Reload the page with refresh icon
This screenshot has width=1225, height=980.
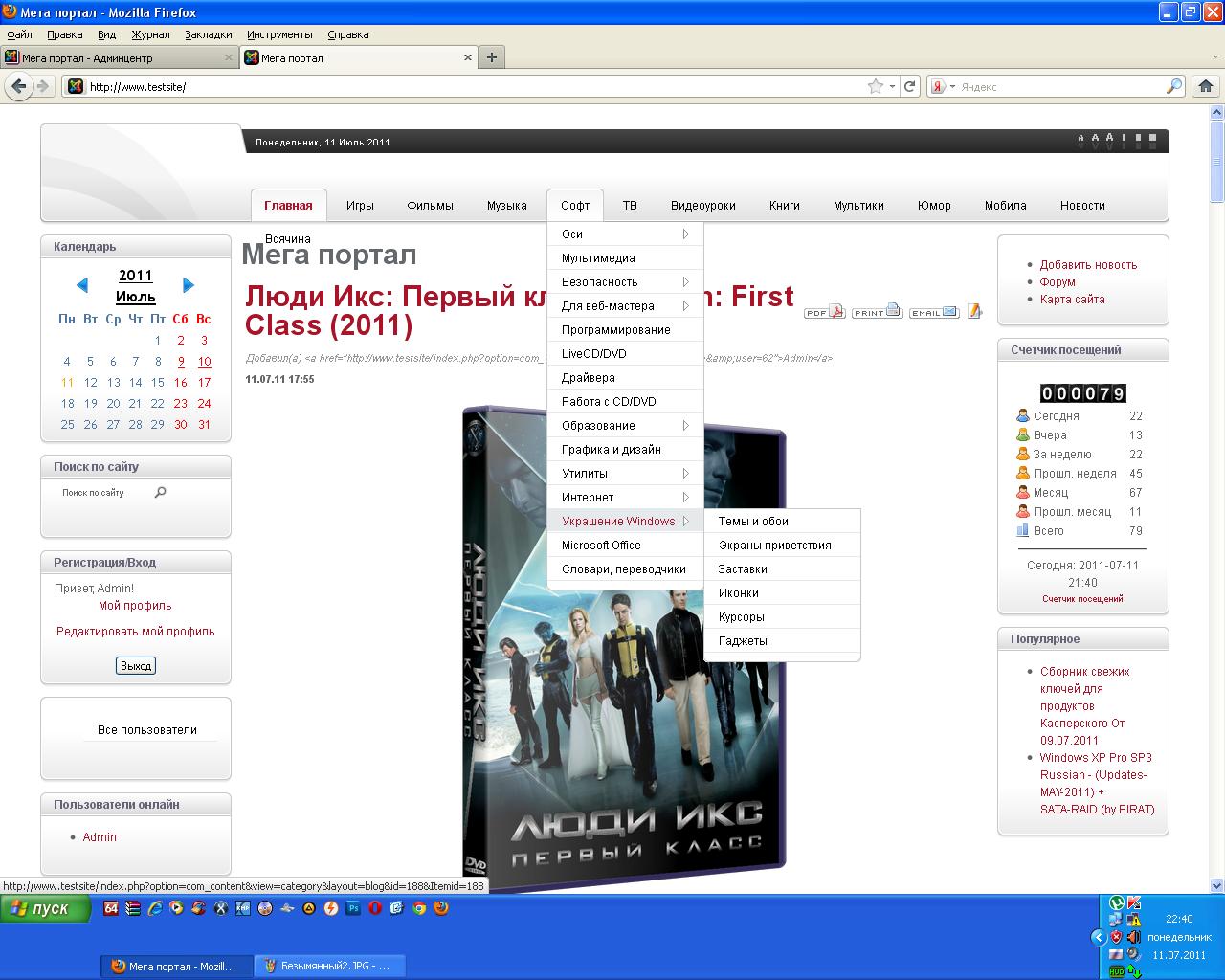[910, 86]
